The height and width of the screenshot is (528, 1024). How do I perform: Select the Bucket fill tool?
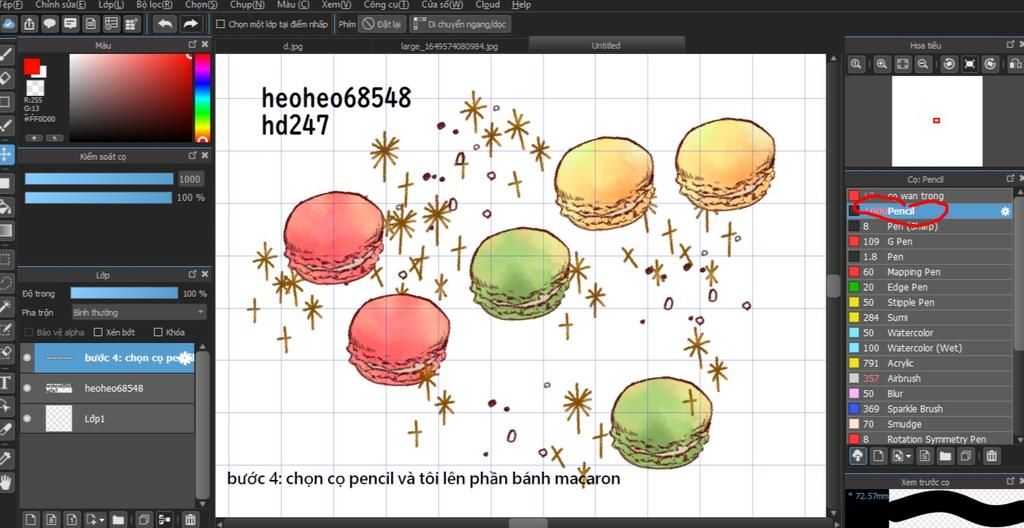pos(6,207)
